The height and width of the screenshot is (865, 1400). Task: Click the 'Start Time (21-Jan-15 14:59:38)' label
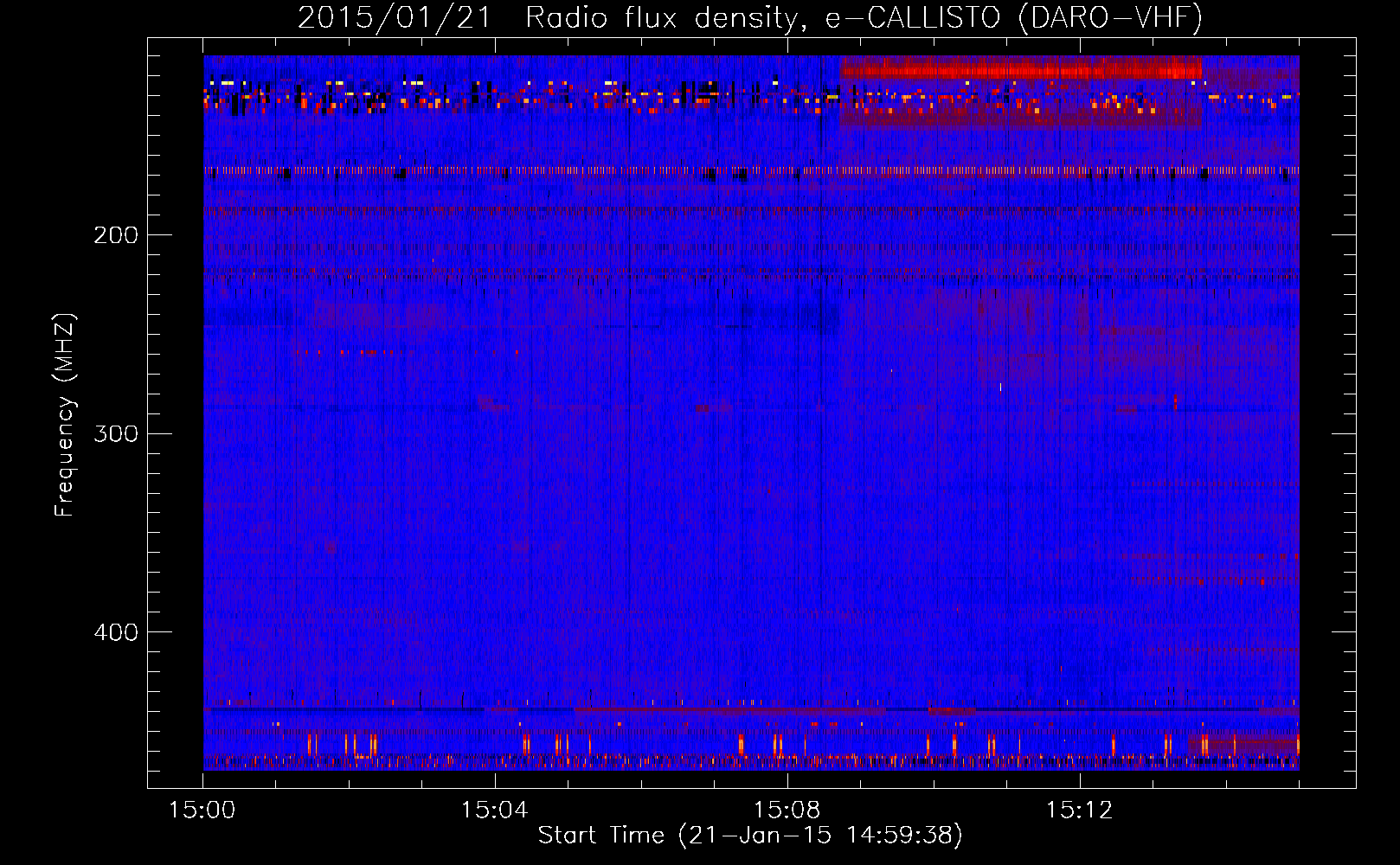click(x=750, y=836)
